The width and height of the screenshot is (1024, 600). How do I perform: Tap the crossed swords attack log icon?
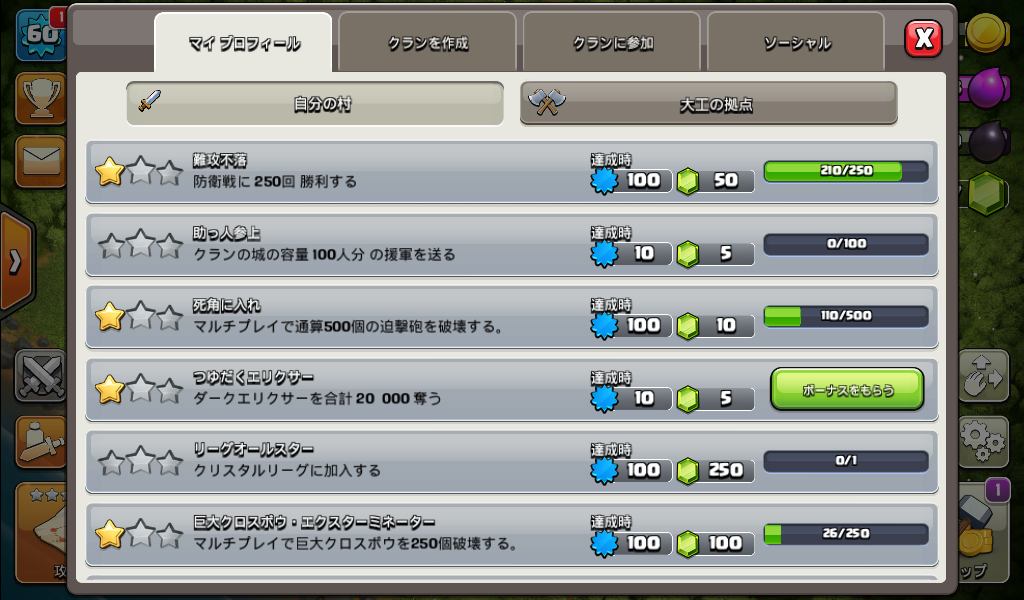40,375
